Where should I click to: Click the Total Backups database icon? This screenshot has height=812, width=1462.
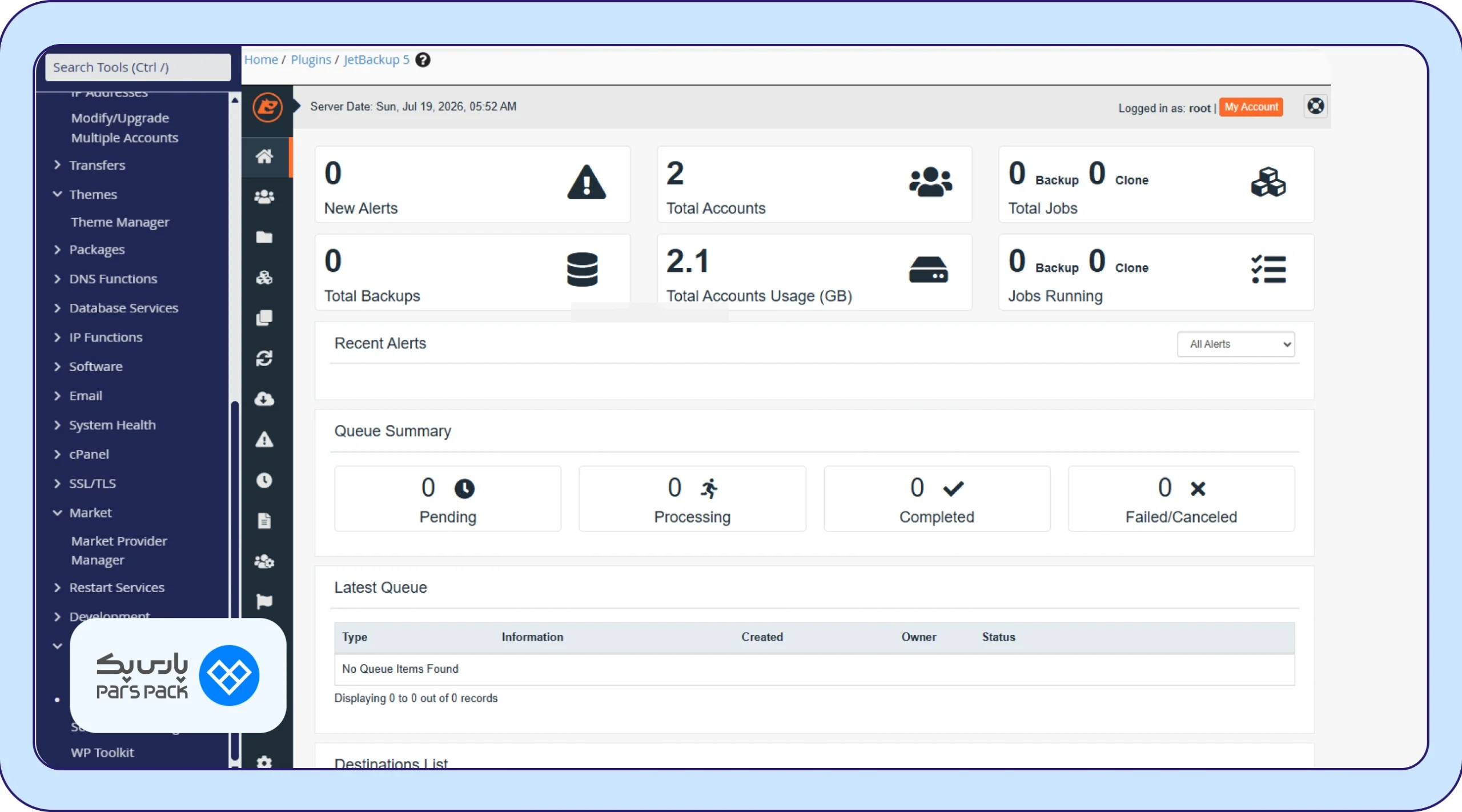pos(583,270)
